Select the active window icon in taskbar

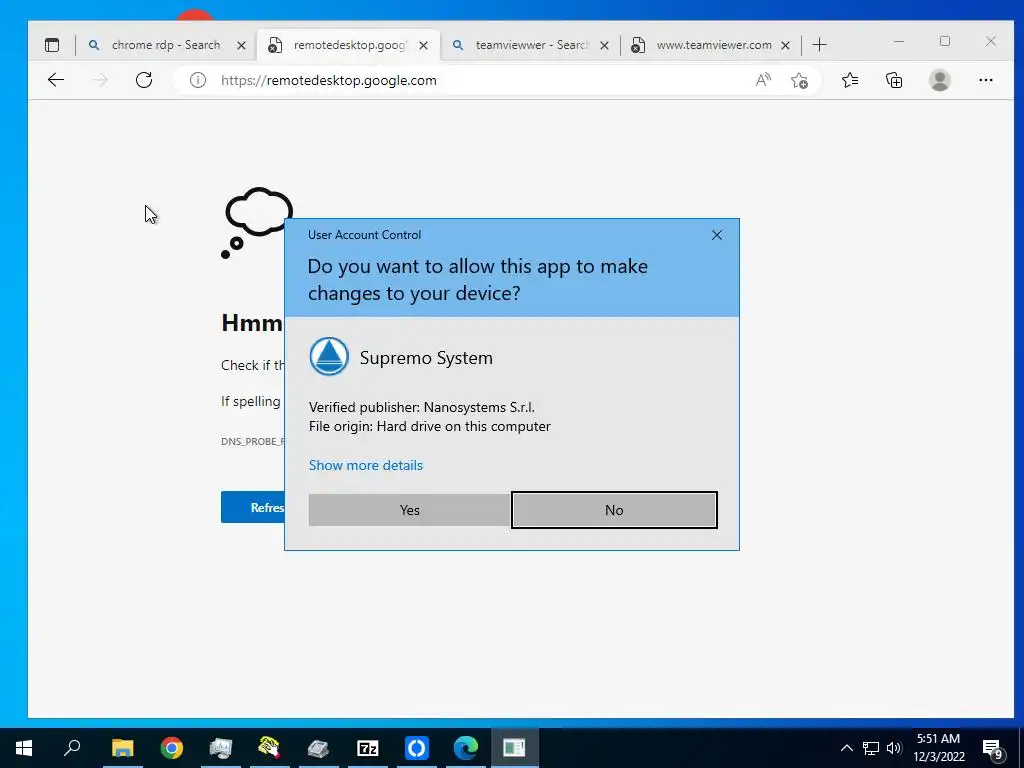514,748
